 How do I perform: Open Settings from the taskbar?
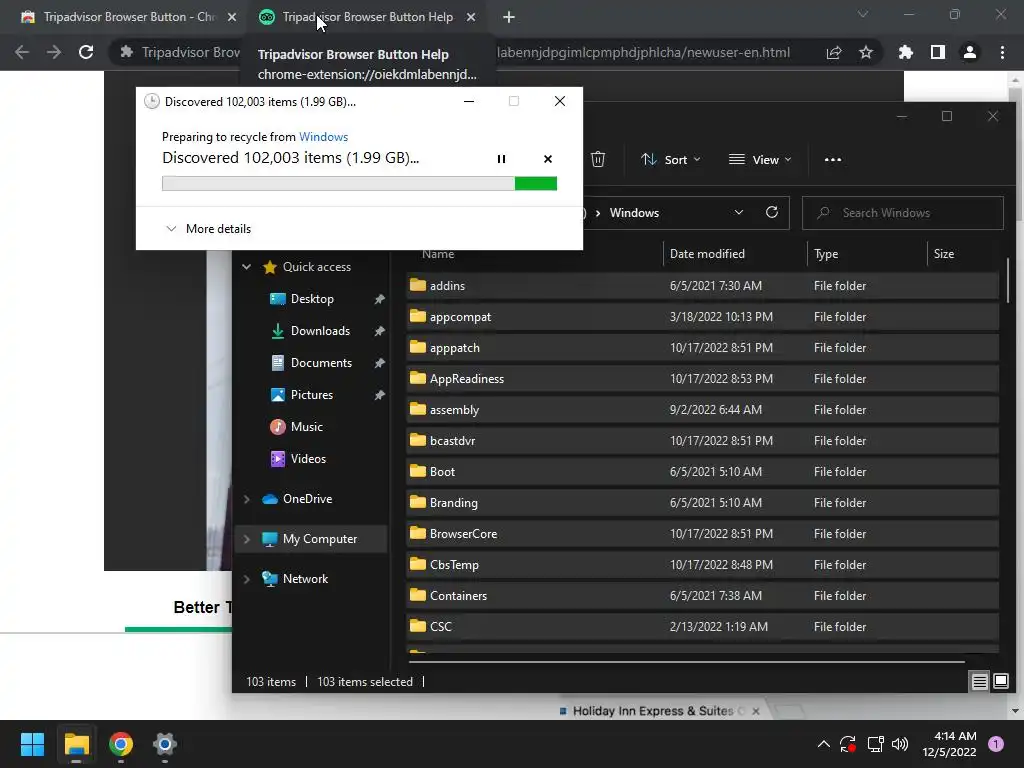coord(165,744)
